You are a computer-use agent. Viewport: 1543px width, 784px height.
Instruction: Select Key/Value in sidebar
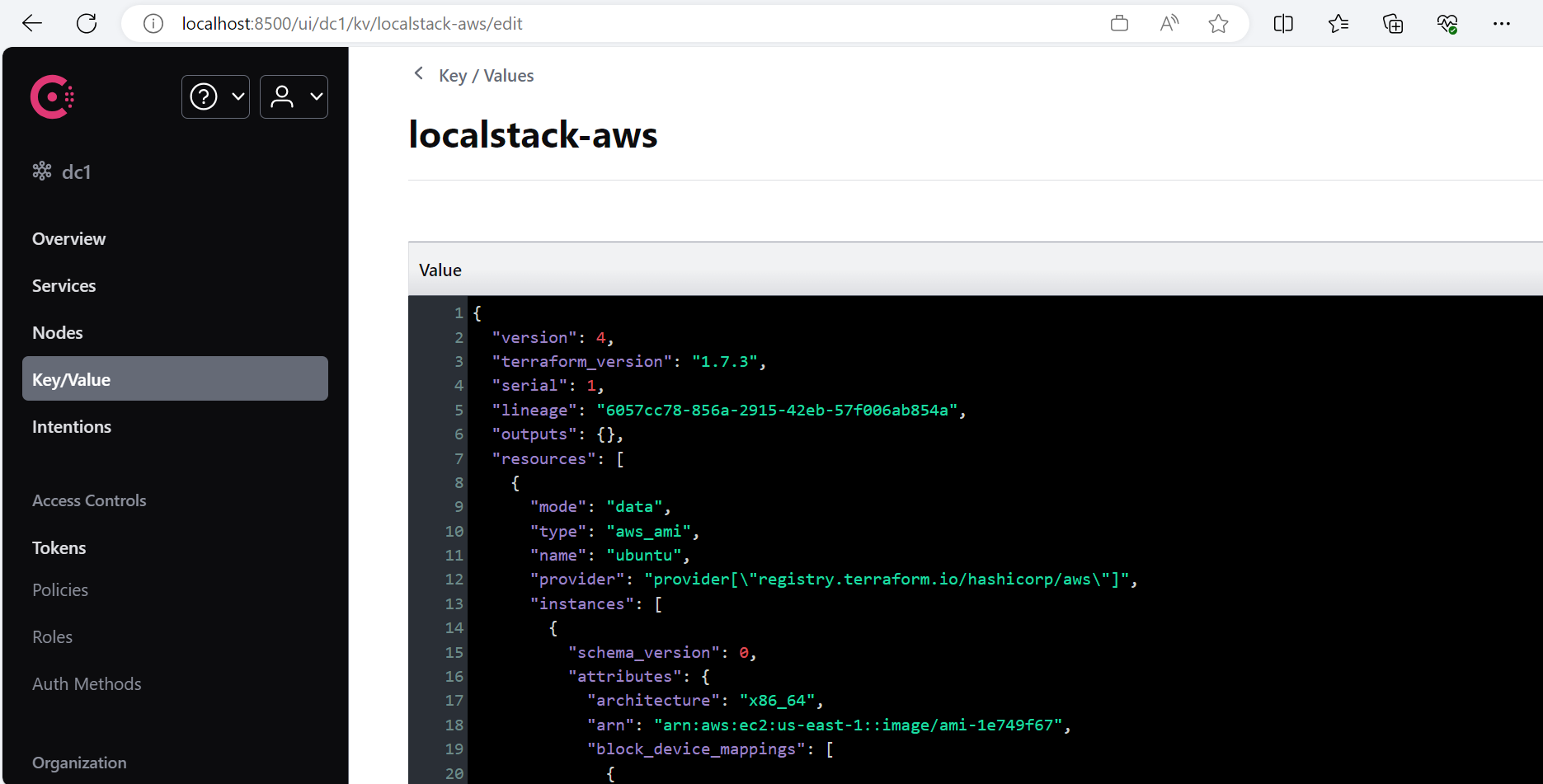(175, 379)
